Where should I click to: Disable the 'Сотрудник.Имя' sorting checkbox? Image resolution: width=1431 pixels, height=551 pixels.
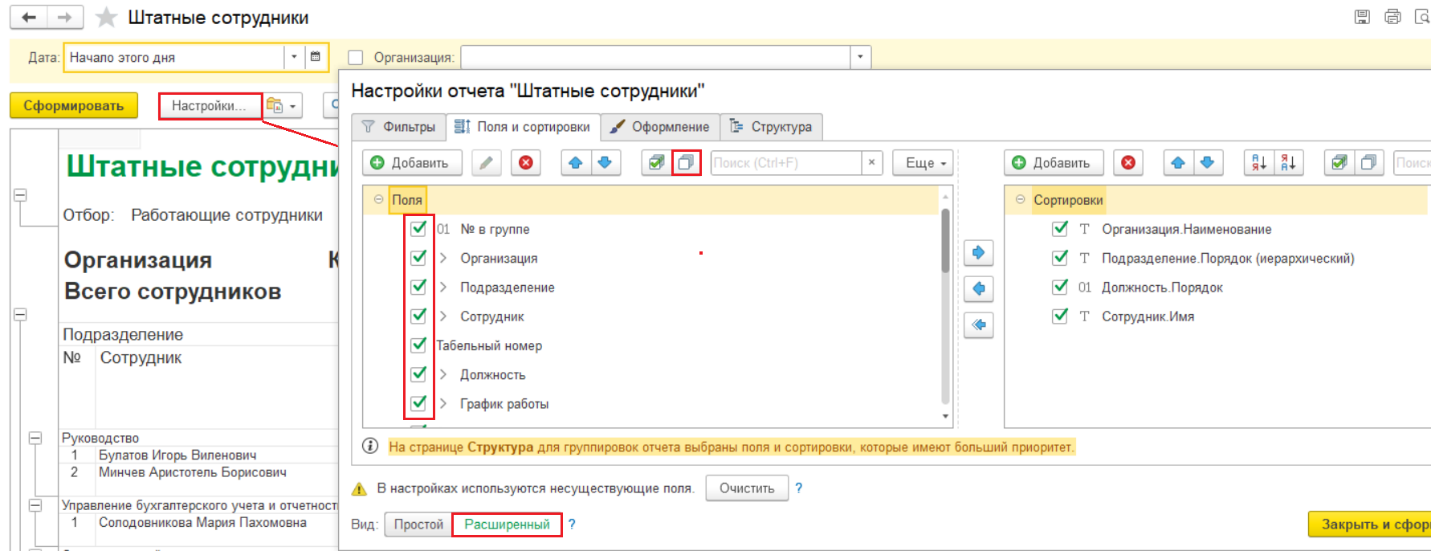1060,316
